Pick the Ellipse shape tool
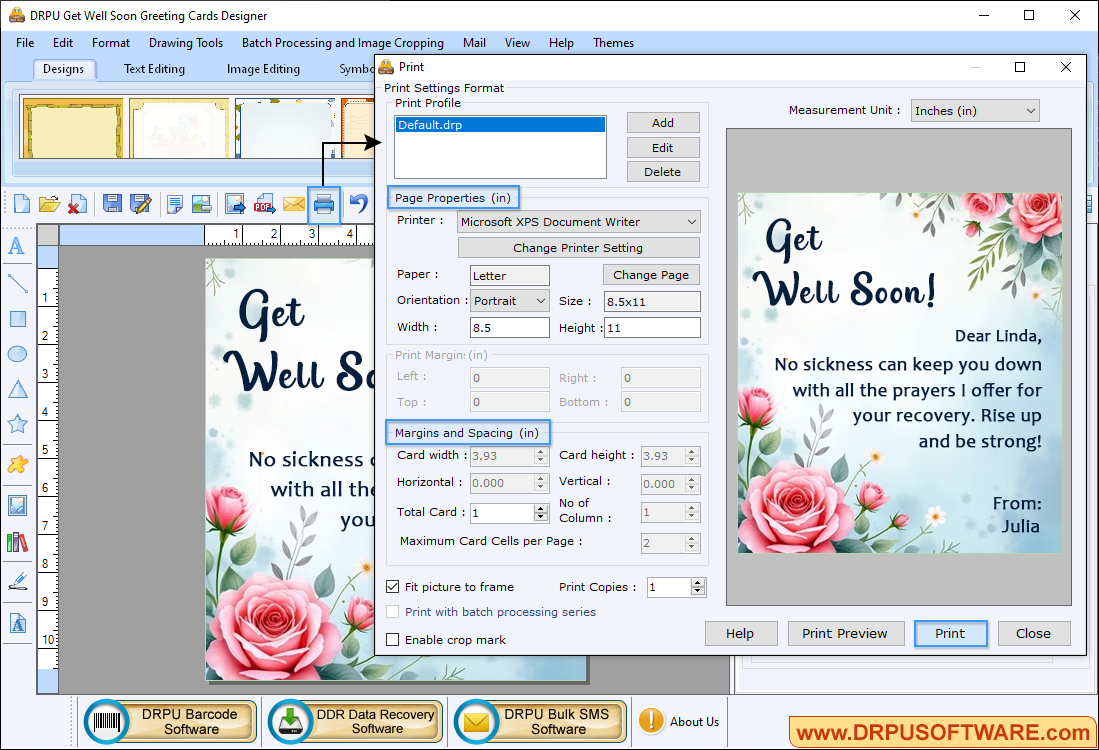The width and height of the screenshot is (1099, 750). tap(16, 353)
